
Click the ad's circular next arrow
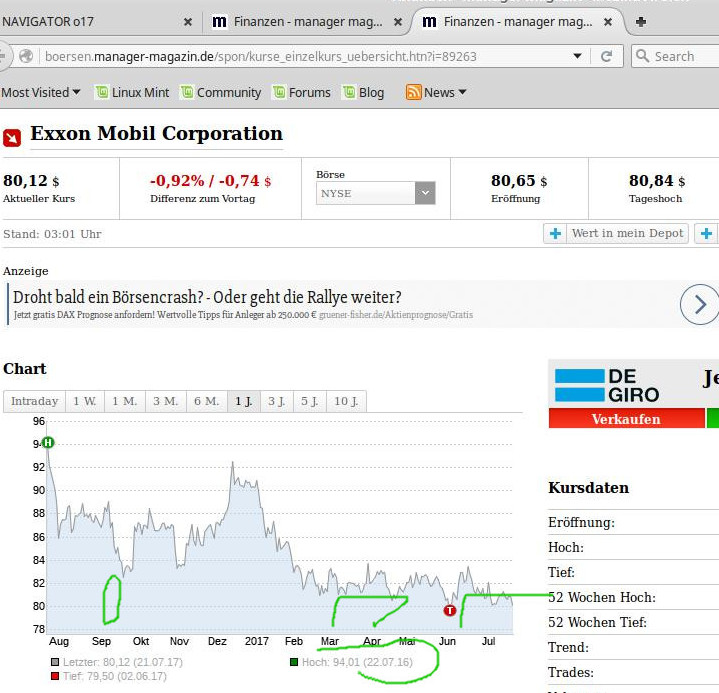point(700,304)
